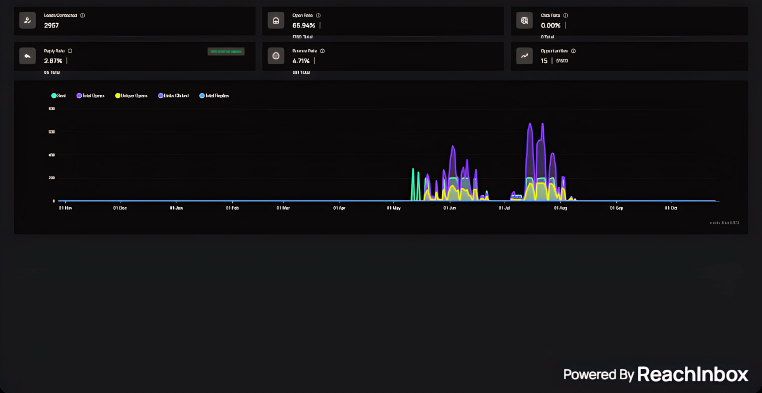Viewport: 762px width, 393px height.
Task: Click the Open Rate card icon
Action: click(x=276, y=20)
